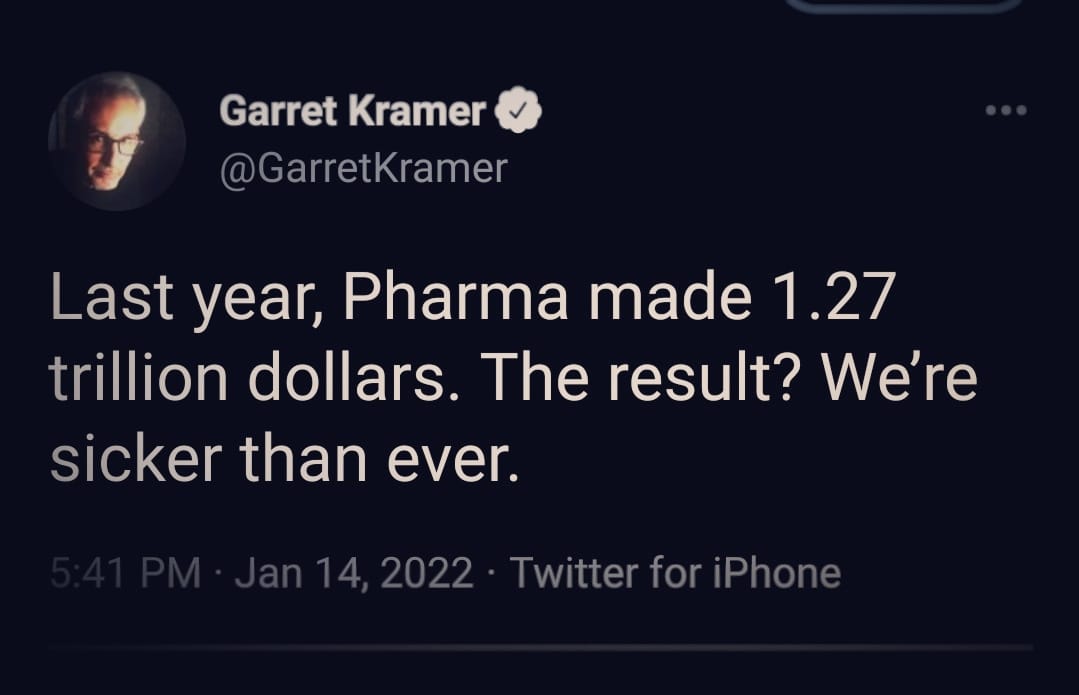The image size is (1079, 695).
Task: Click the verified checkmark badge
Action: [x=518, y=111]
